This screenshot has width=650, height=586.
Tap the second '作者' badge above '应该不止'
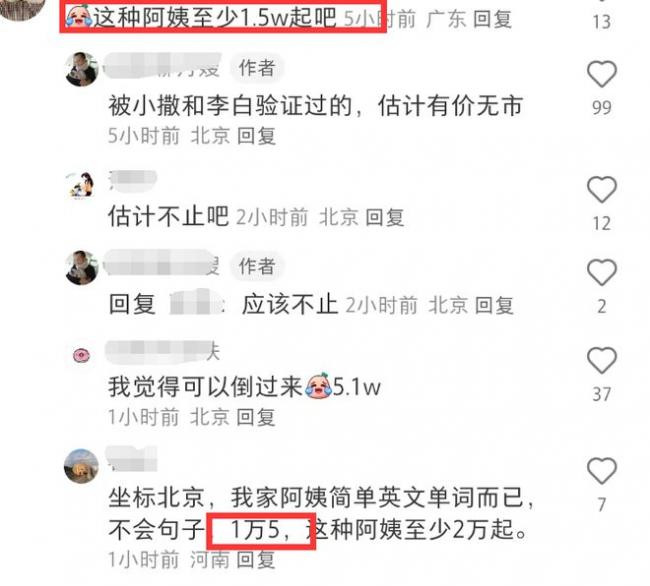point(257,266)
